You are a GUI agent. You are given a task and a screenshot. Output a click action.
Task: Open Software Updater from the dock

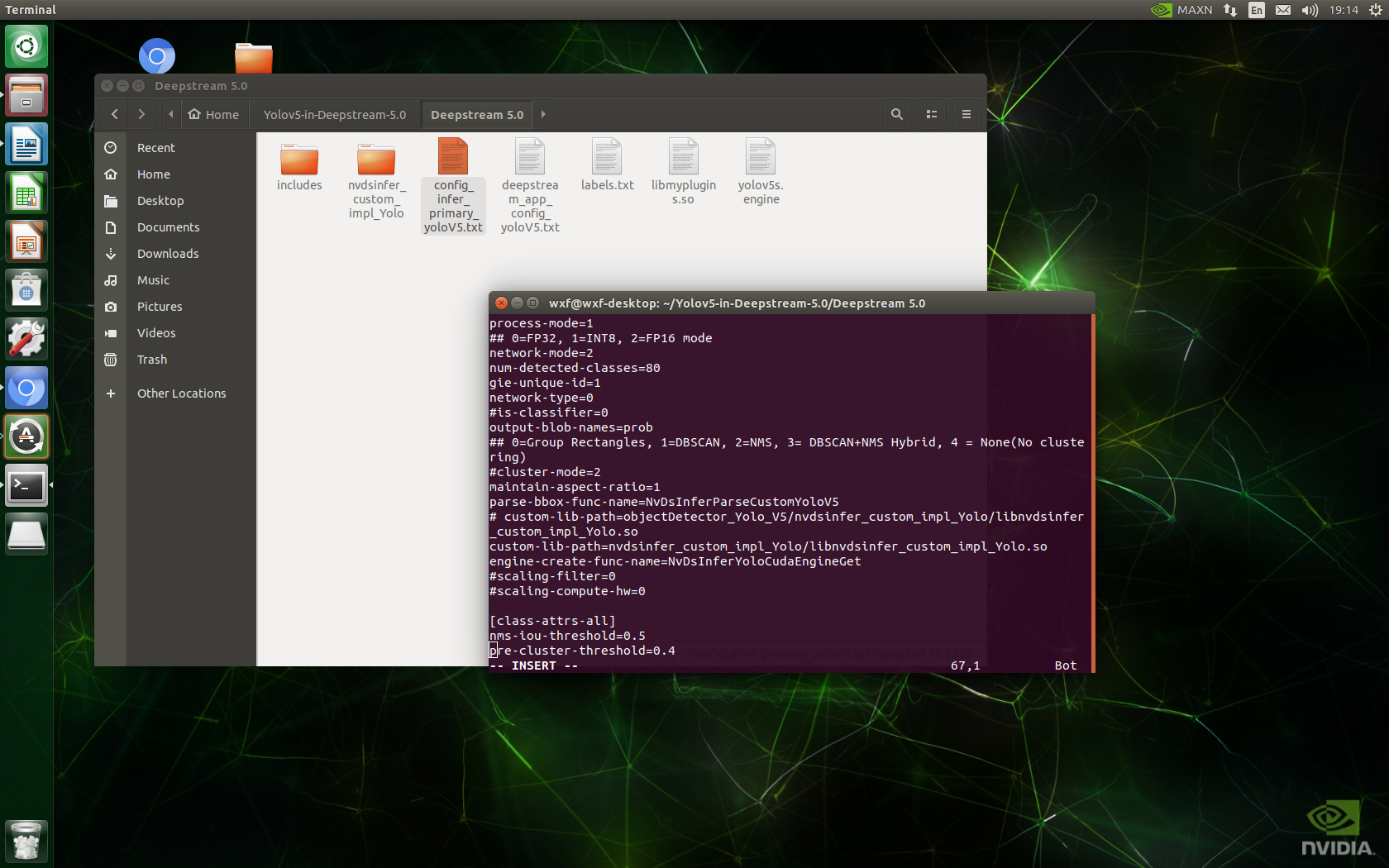click(26, 436)
